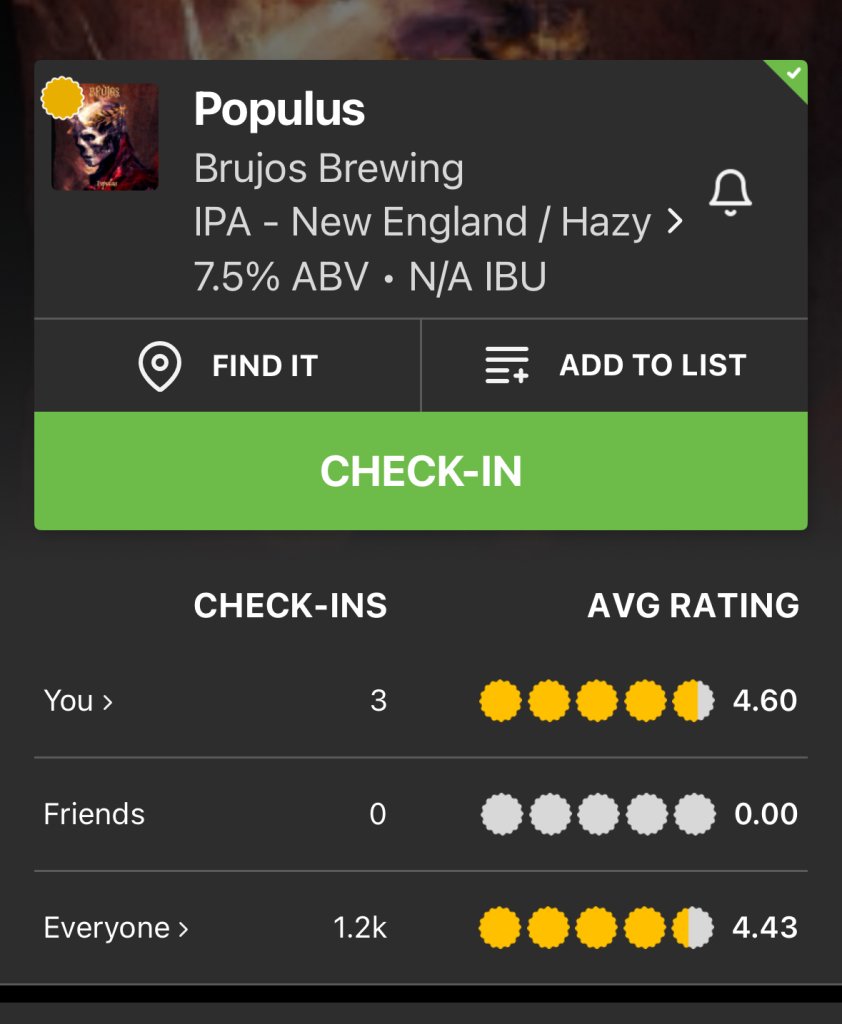Tap your check-in count of 3
The width and height of the screenshot is (842, 1024).
[378, 701]
